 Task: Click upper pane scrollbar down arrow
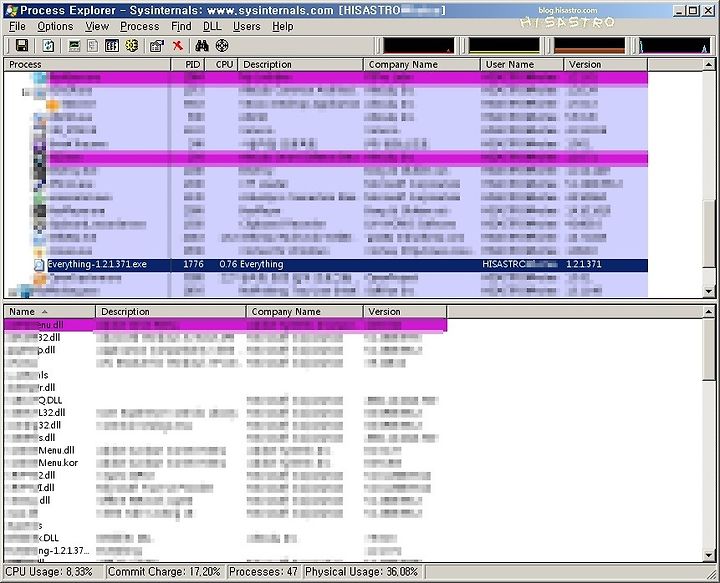[x=709, y=291]
